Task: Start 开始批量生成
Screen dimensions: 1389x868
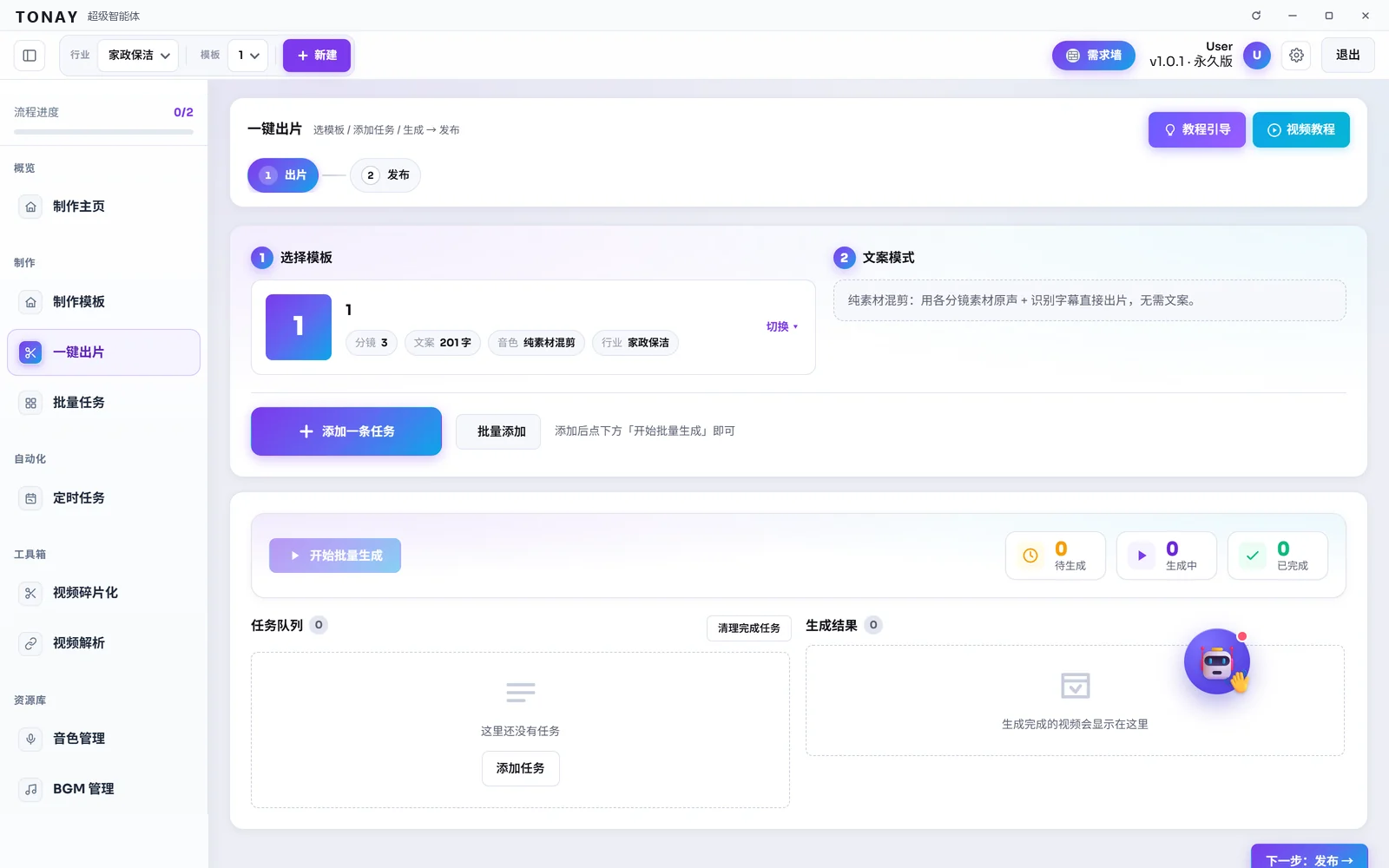Action: pyautogui.click(x=335, y=556)
